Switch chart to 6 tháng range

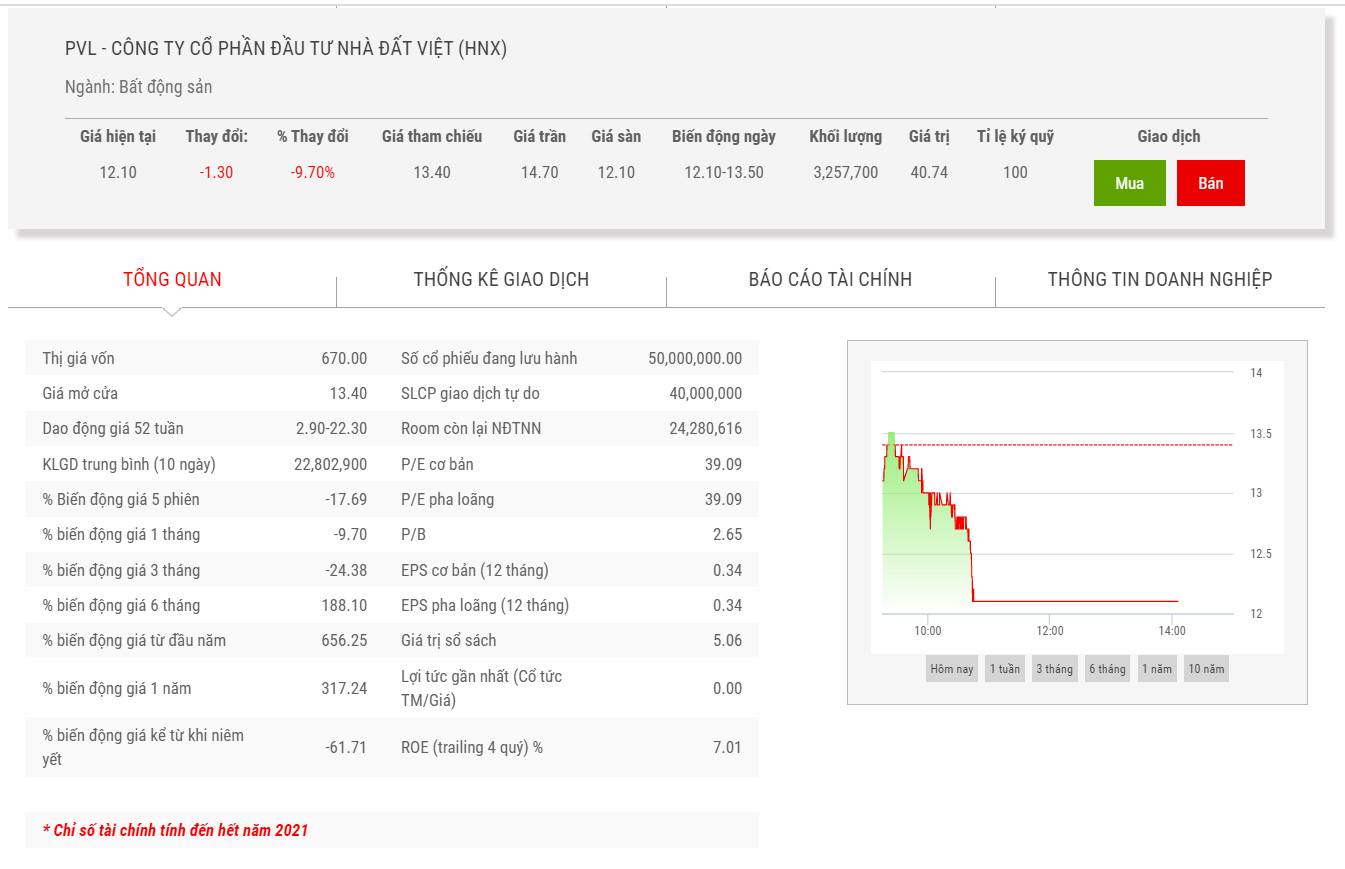[1107, 669]
